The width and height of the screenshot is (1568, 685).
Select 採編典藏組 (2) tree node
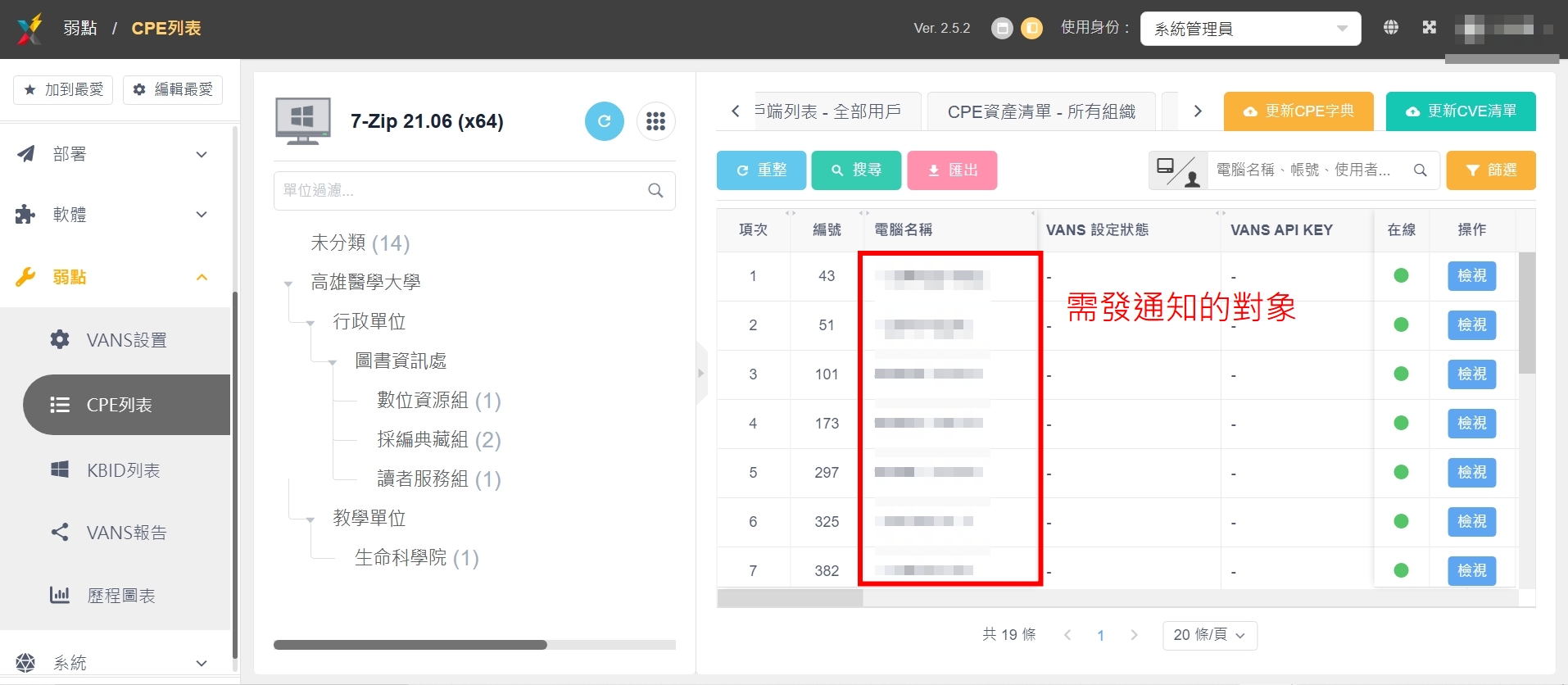tap(439, 439)
